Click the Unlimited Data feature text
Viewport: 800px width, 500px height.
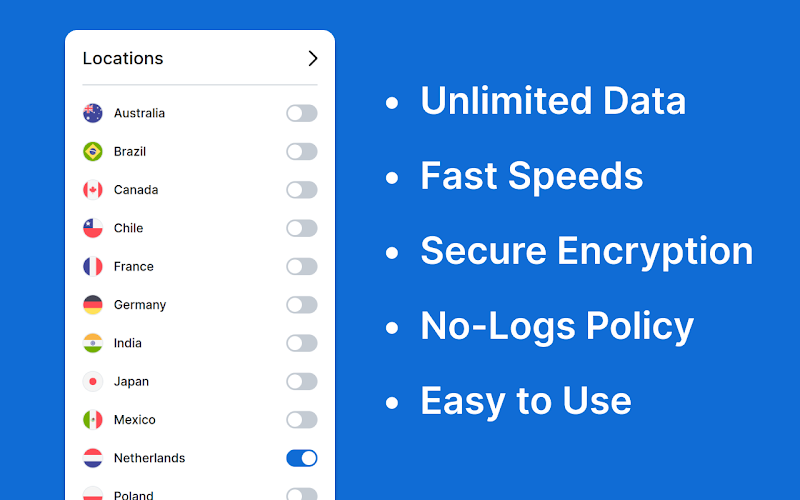553,101
